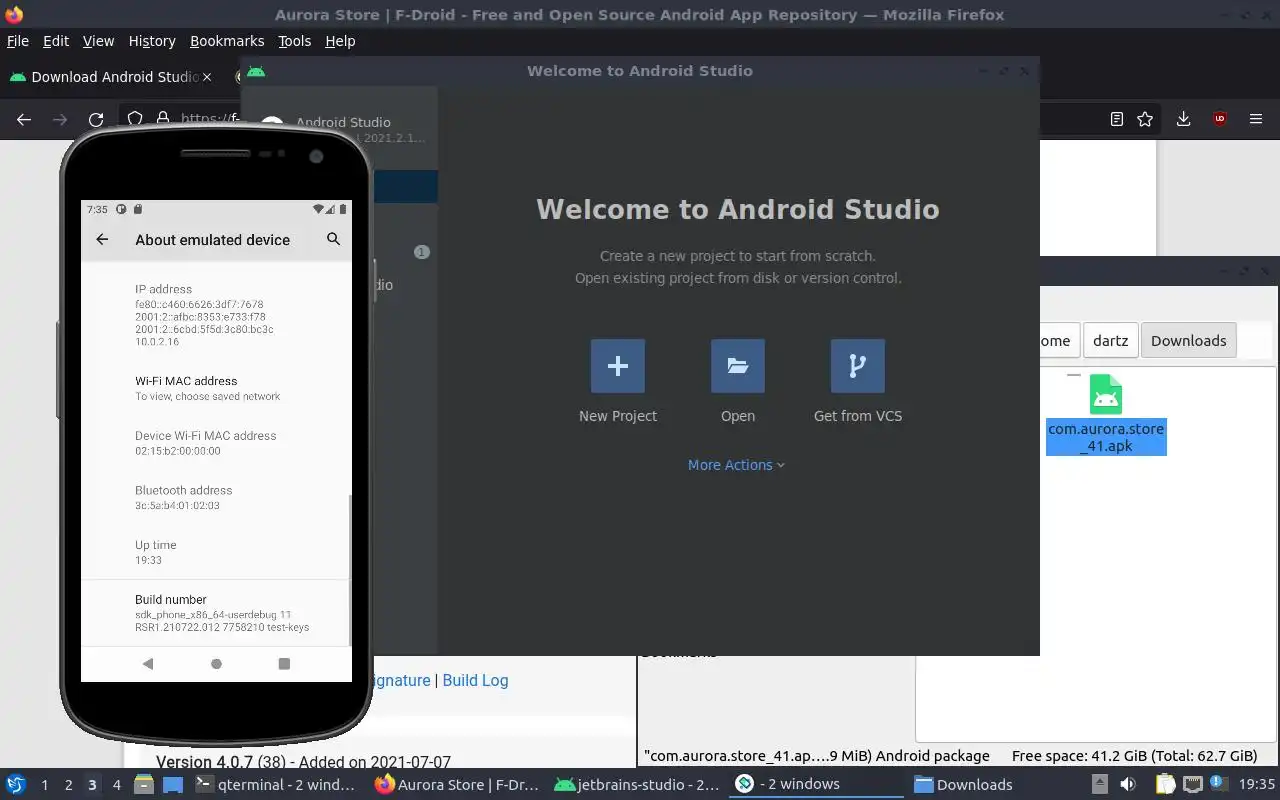
Task: Tap the back arrow in About emulated device
Action: [x=102, y=239]
